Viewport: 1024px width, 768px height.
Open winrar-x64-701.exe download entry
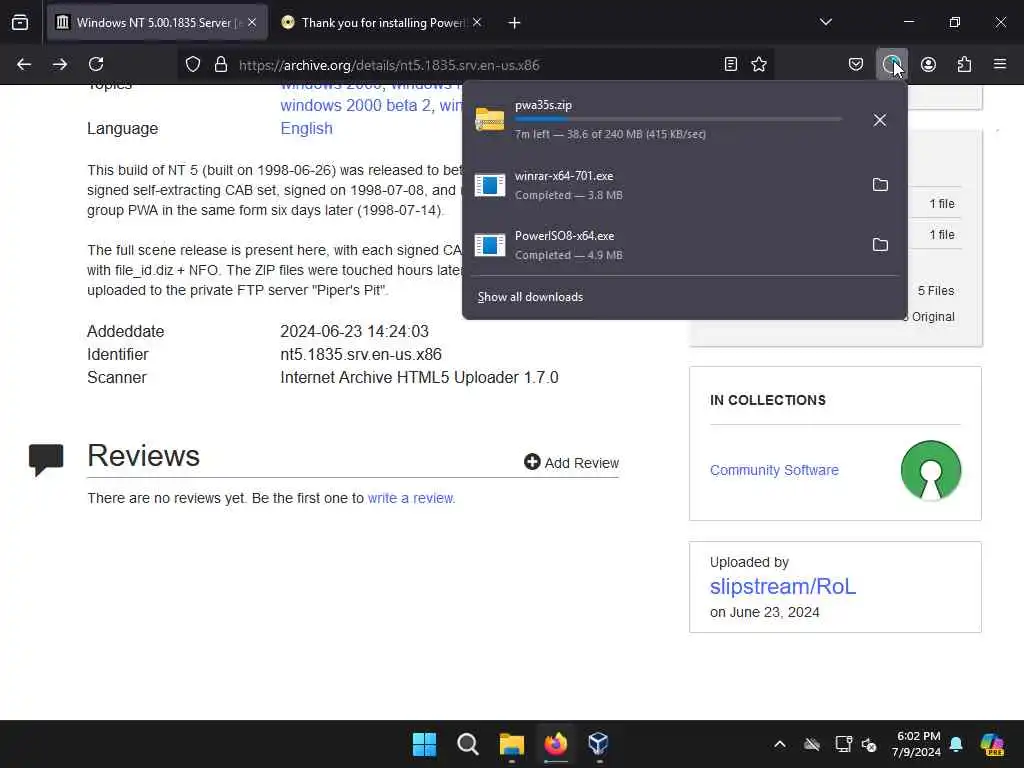click(x=663, y=185)
